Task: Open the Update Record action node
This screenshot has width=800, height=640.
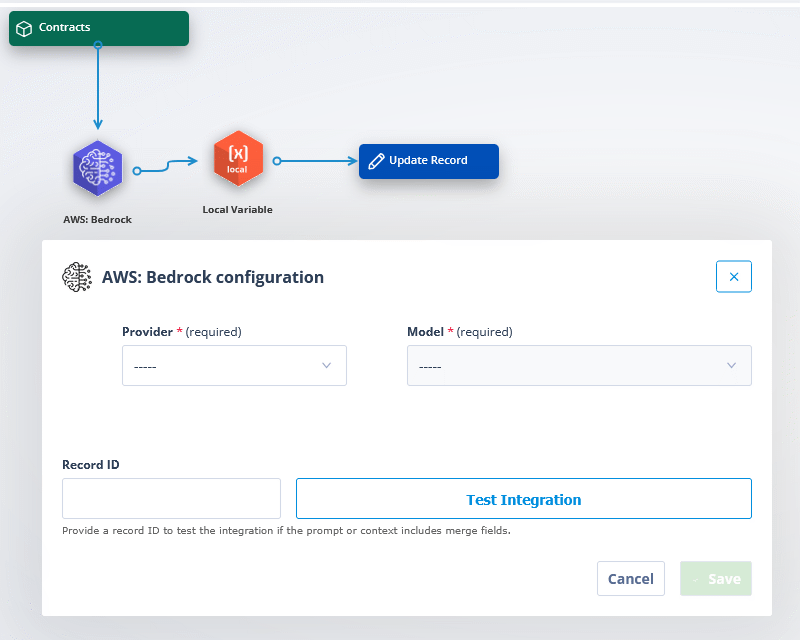Action: 429,161
